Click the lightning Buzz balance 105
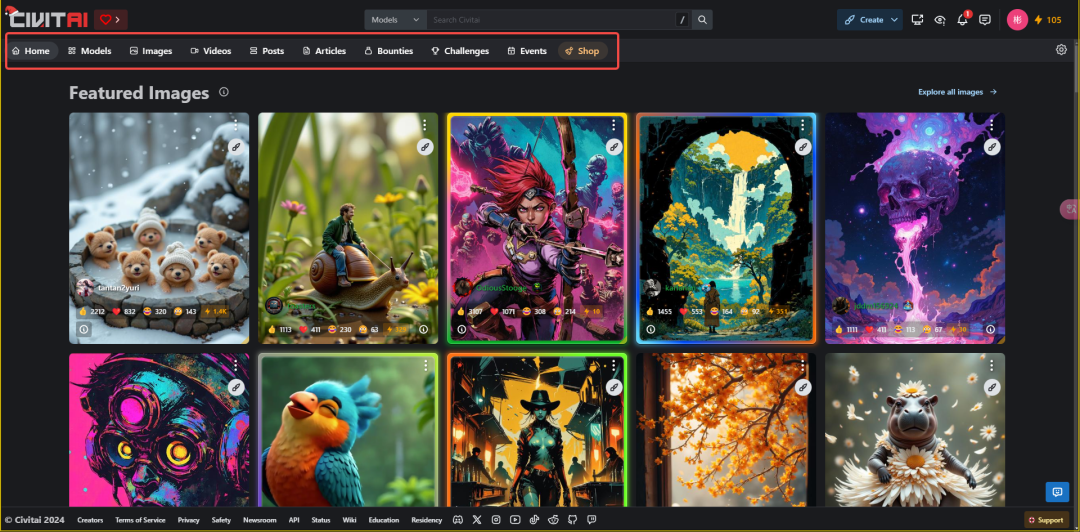Viewport: 1080px width, 532px height. tap(1047, 20)
